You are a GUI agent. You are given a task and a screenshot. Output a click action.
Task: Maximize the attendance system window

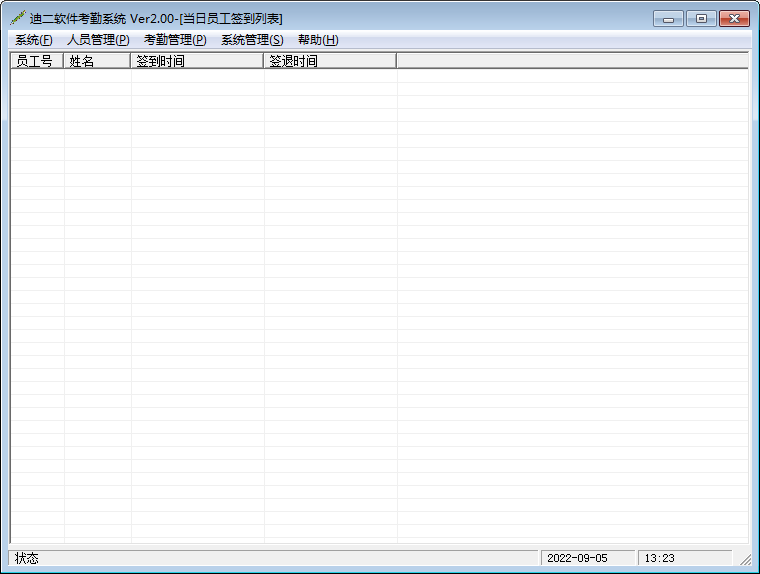click(x=701, y=19)
